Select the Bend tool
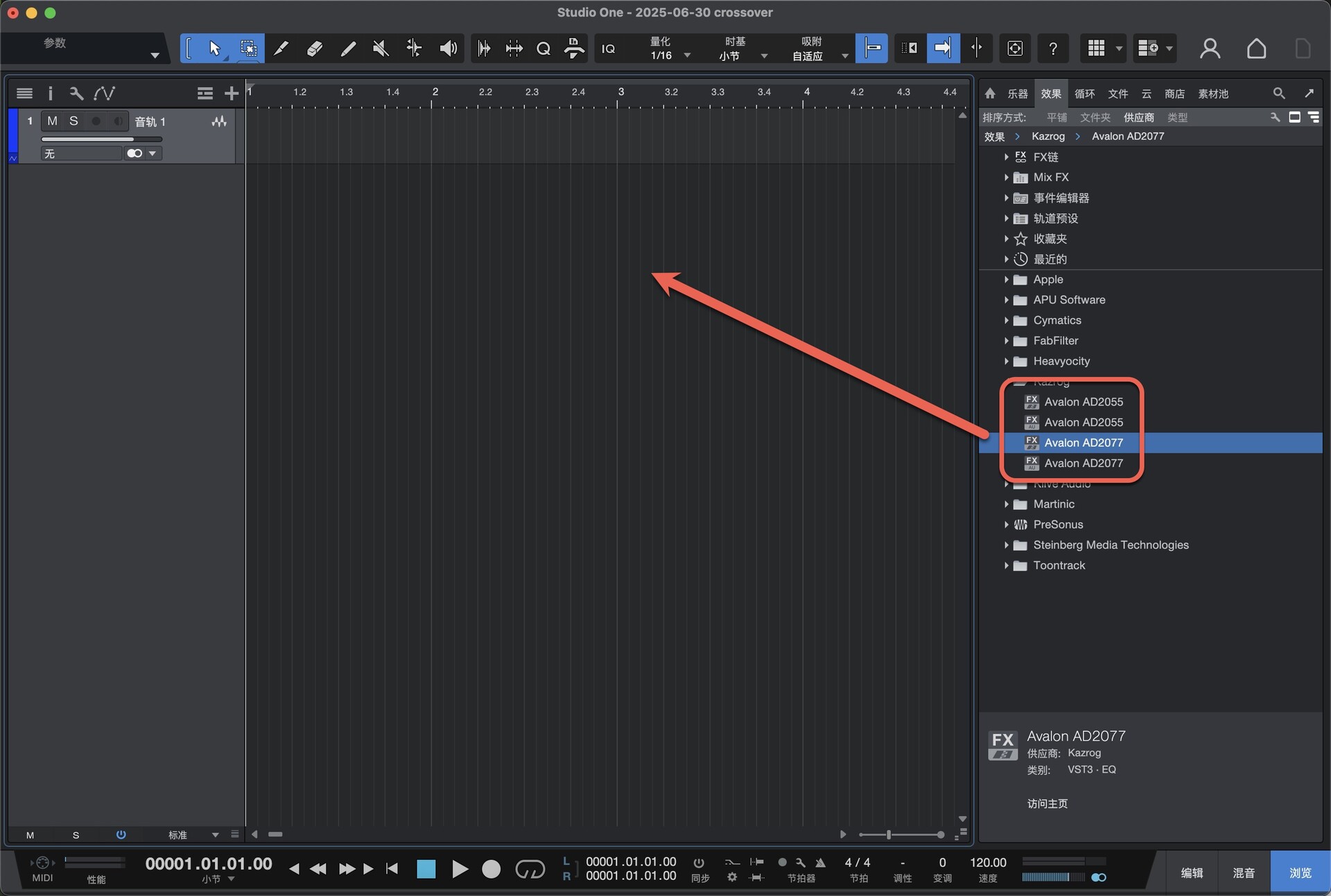The width and height of the screenshot is (1331, 896). 414,49
